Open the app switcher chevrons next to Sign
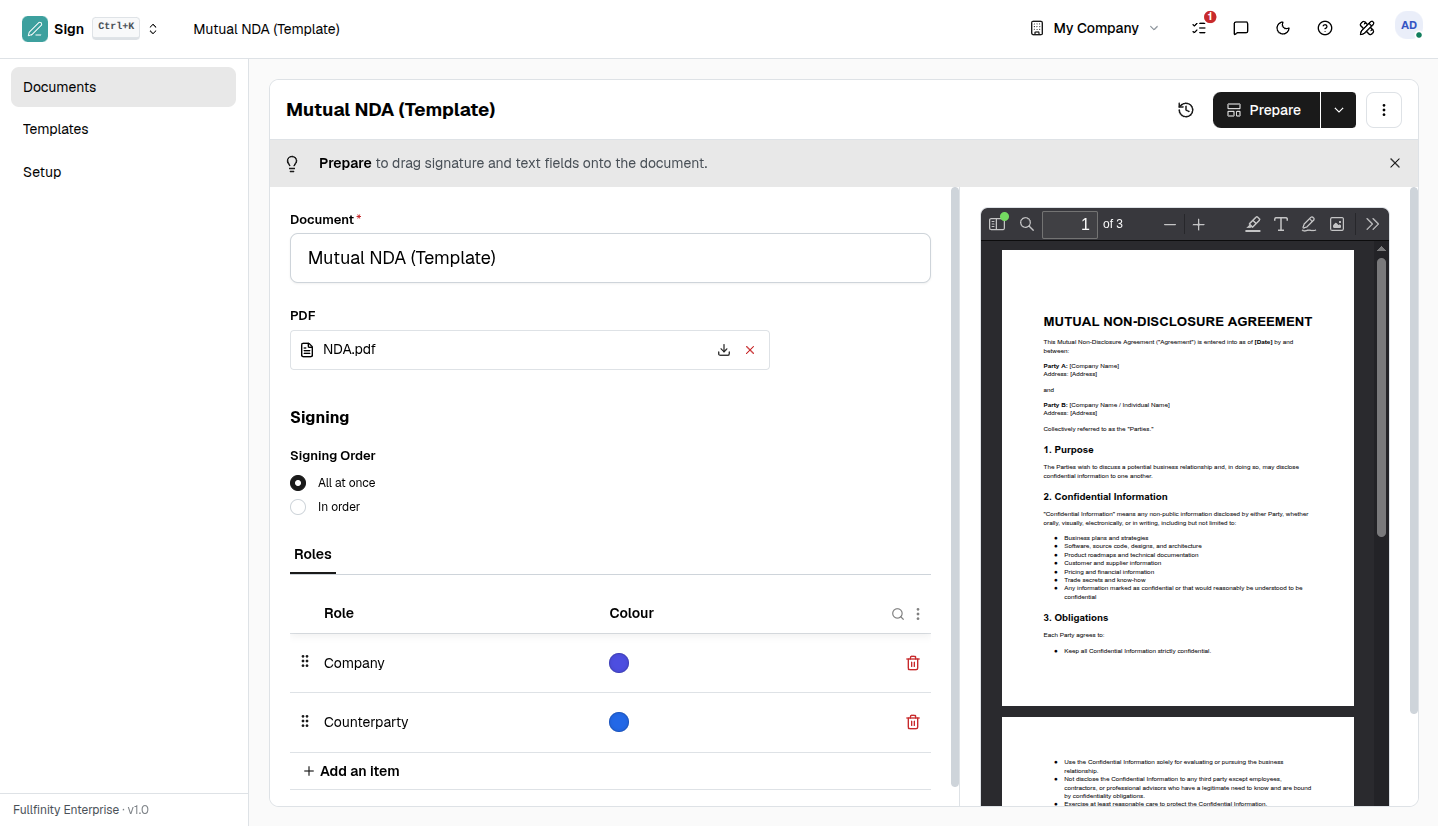The width and height of the screenshot is (1438, 826). [x=153, y=29]
